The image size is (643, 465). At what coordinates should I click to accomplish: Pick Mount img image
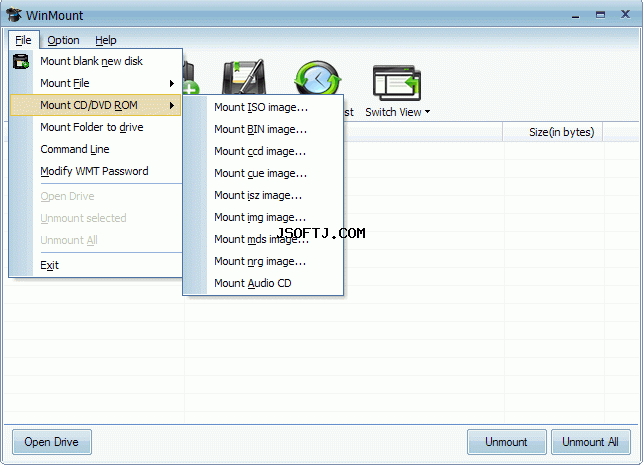(263, 217)
